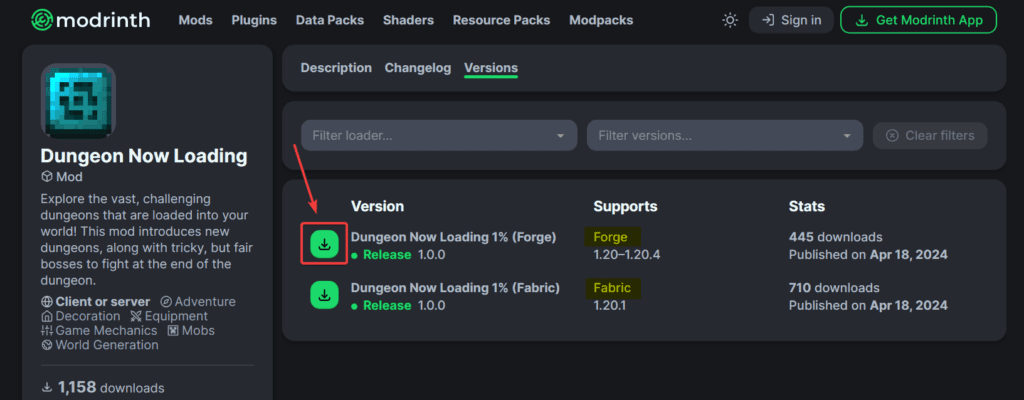1024x400 pixels.
Task: Open the Filter loader dropdown
Action: coord(438,135)
